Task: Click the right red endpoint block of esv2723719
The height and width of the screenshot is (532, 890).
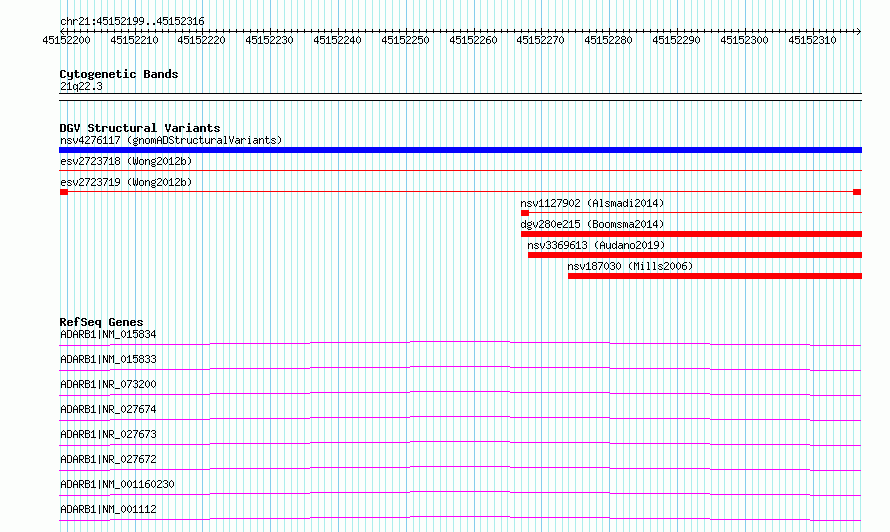Action: [857, 192]
